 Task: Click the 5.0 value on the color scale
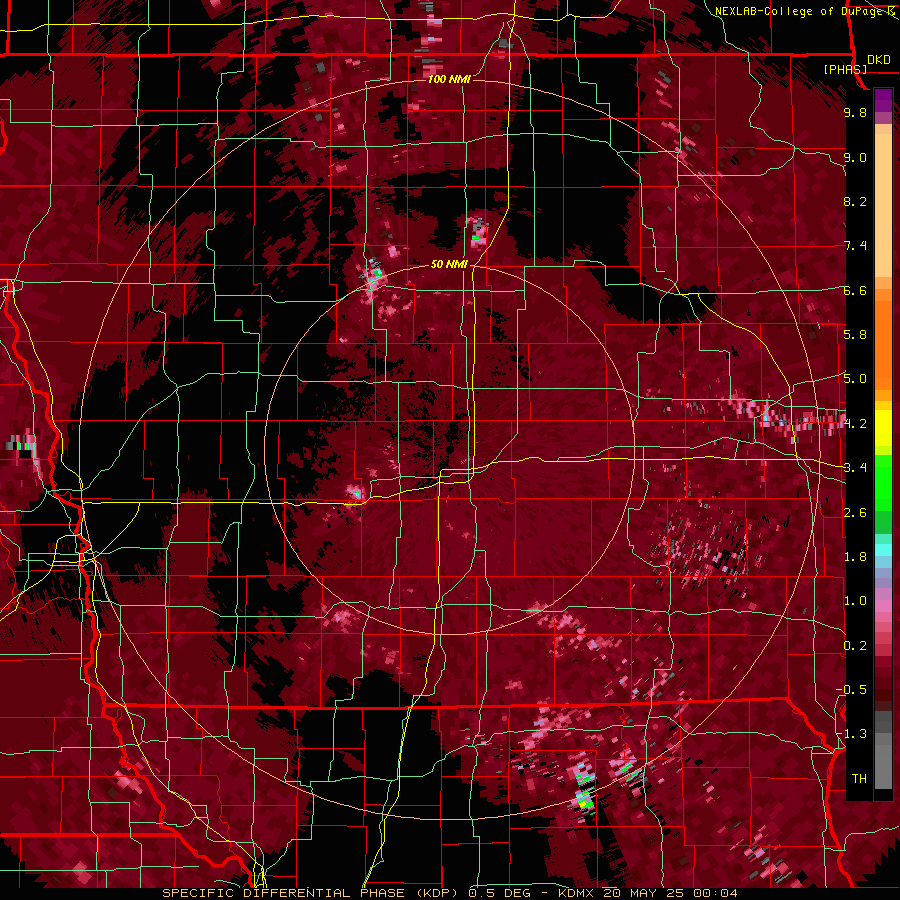pos(855,379)
